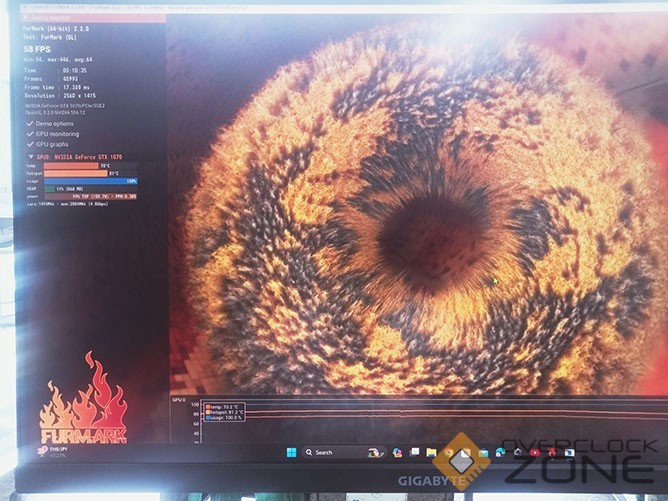Open the Windows Start menu
The image size is (668, 501).
pos(291,452)
